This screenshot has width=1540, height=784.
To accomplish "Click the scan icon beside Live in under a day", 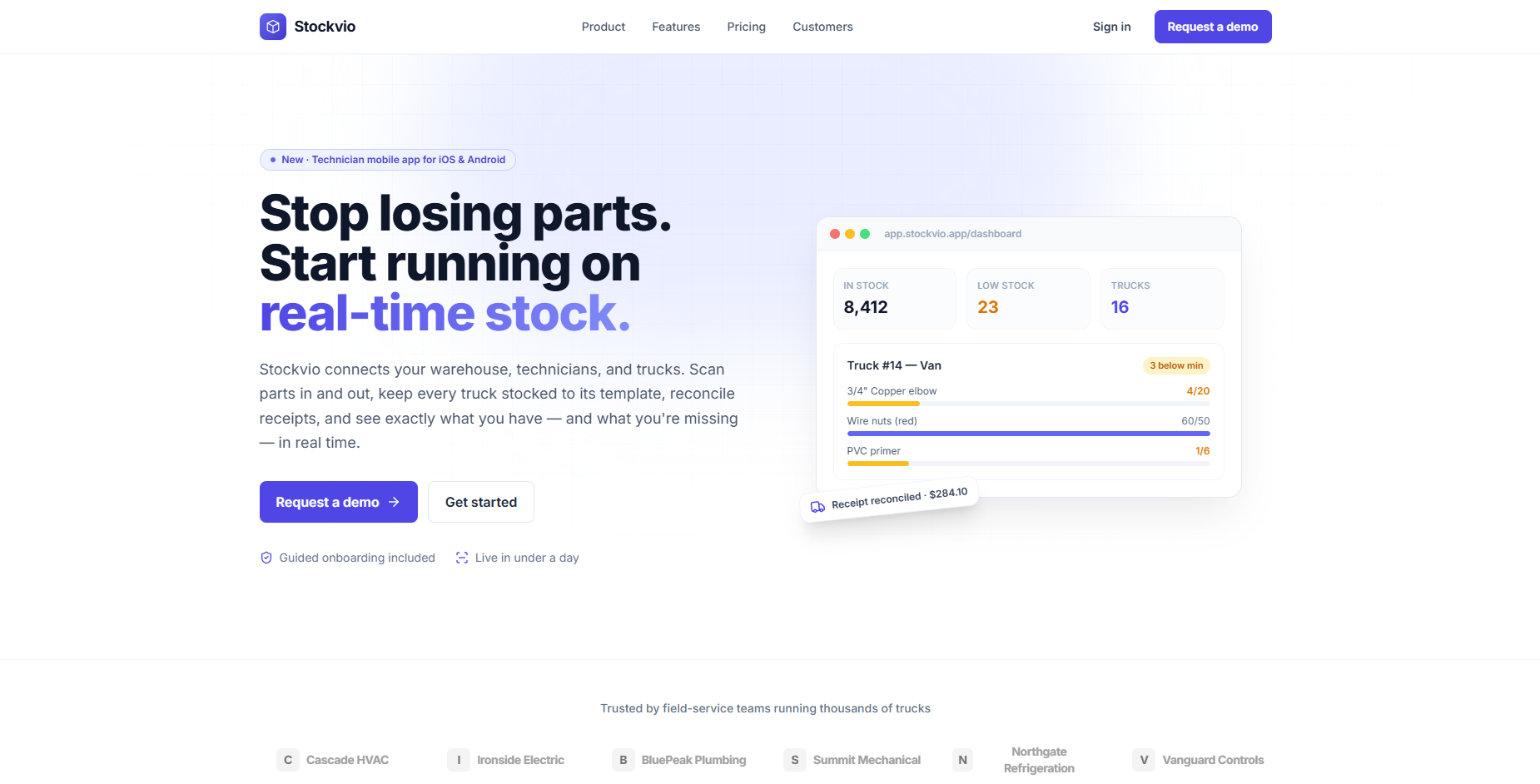I will click(462, 558).
